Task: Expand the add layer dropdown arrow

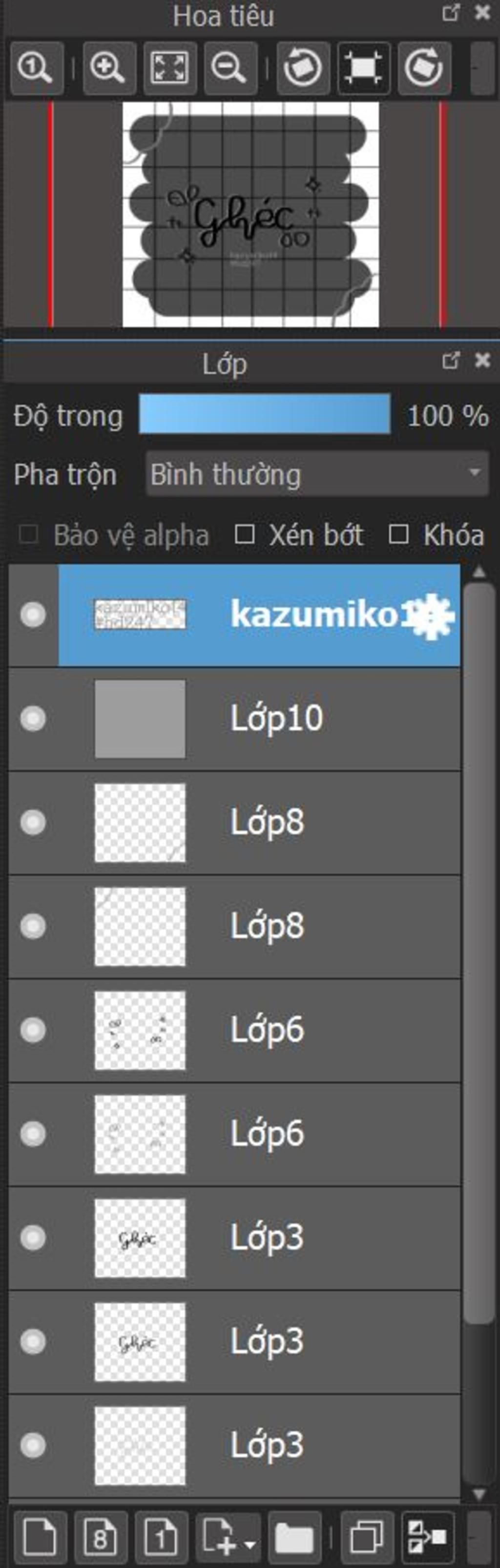Action: point(250,1540)
